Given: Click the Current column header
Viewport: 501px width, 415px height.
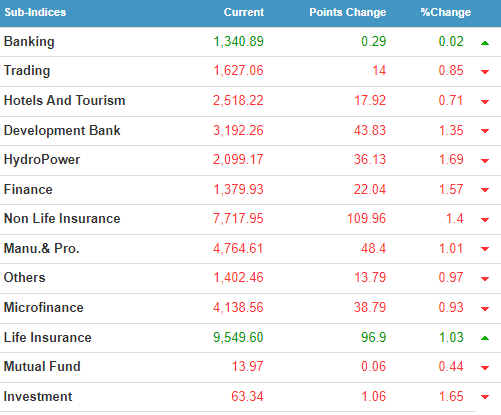Looking at the screenshot, I should click(244, 12).
